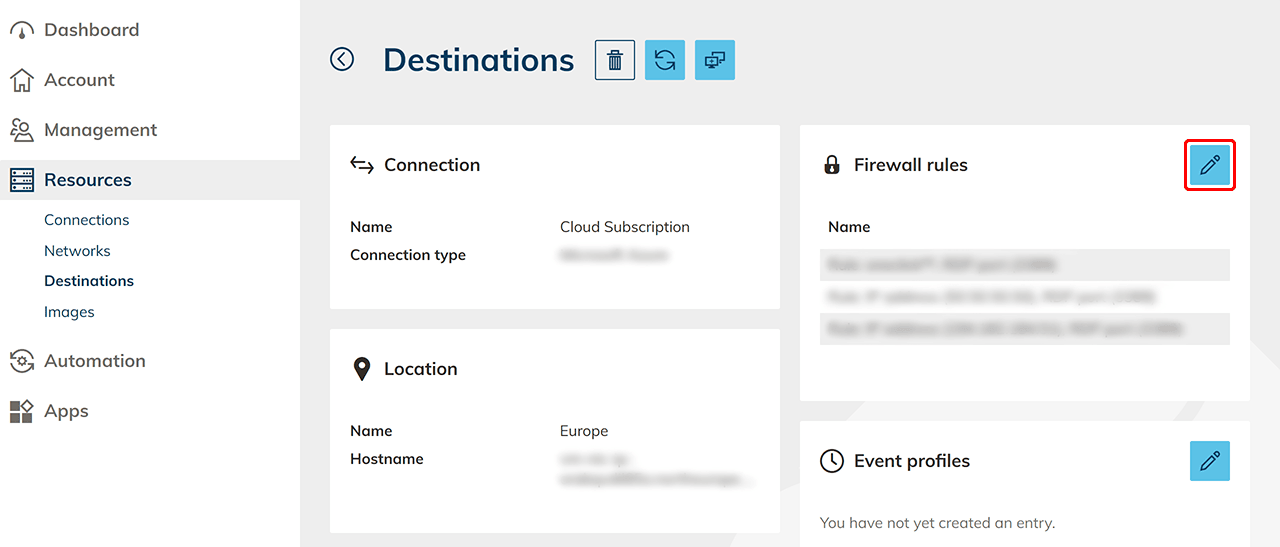Click the refresh sync icon button
This screenshot has width=1280, height=547.
665,60
